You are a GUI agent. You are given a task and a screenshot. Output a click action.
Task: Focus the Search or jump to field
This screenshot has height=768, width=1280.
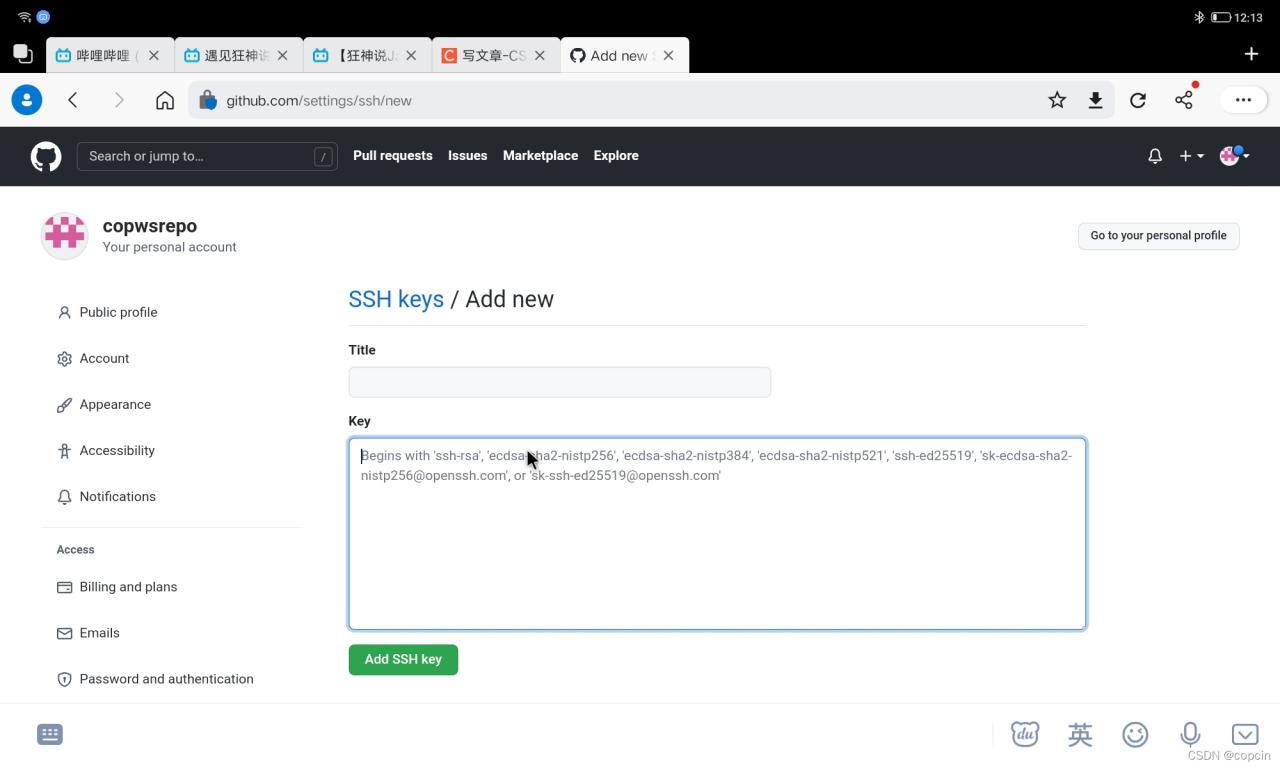(x=208, y=156)
